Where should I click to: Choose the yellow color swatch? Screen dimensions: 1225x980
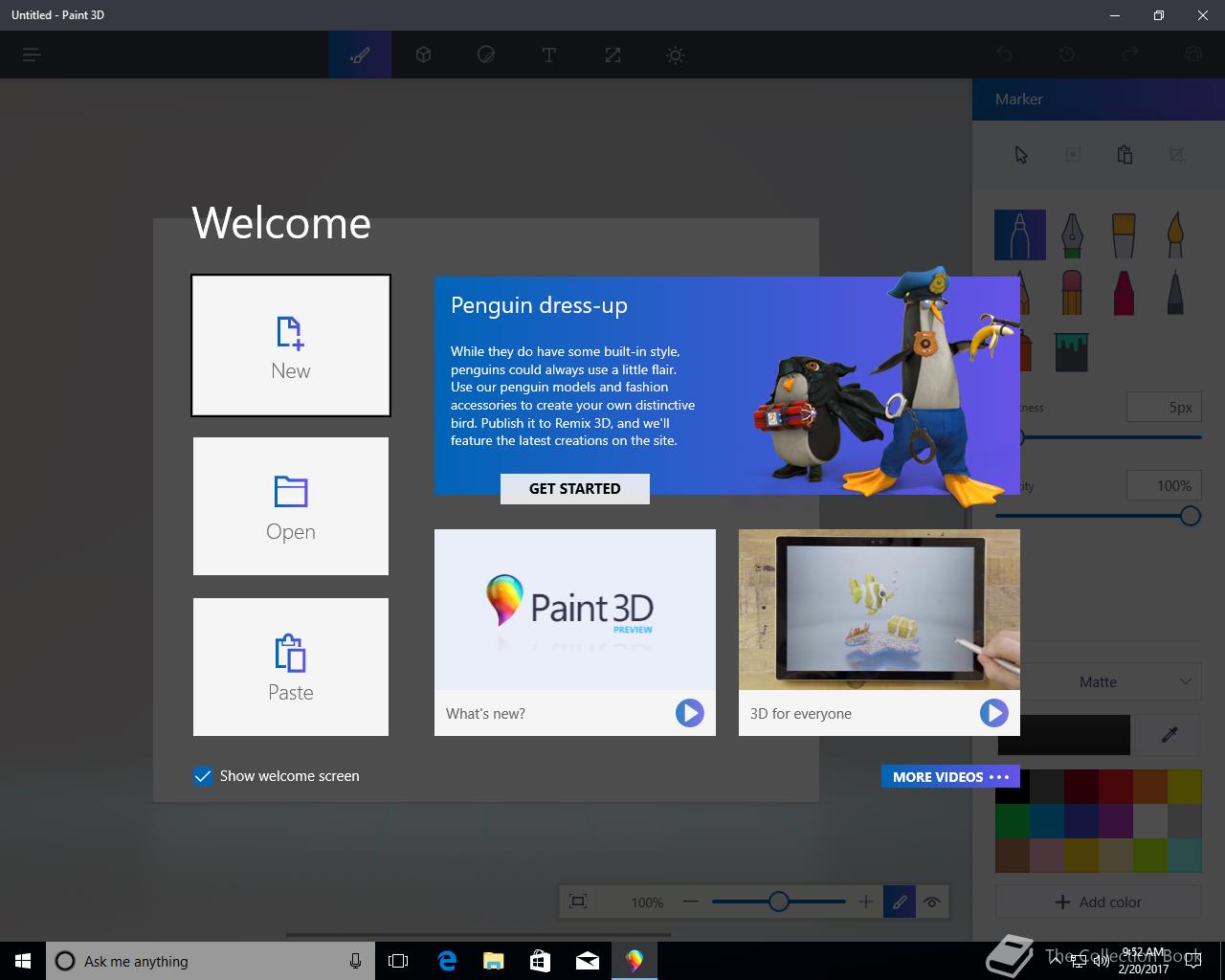(1185, 788)
